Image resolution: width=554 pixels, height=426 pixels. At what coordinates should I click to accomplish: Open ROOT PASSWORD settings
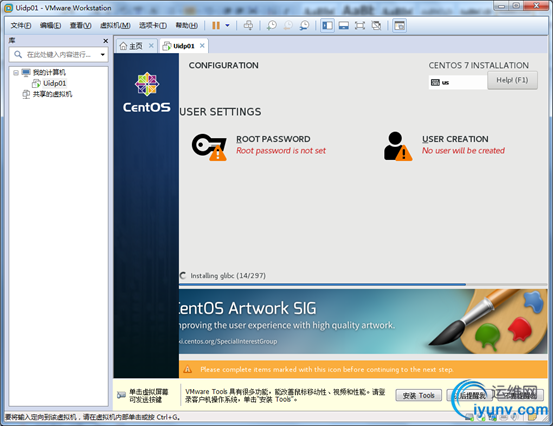point(273,139)
